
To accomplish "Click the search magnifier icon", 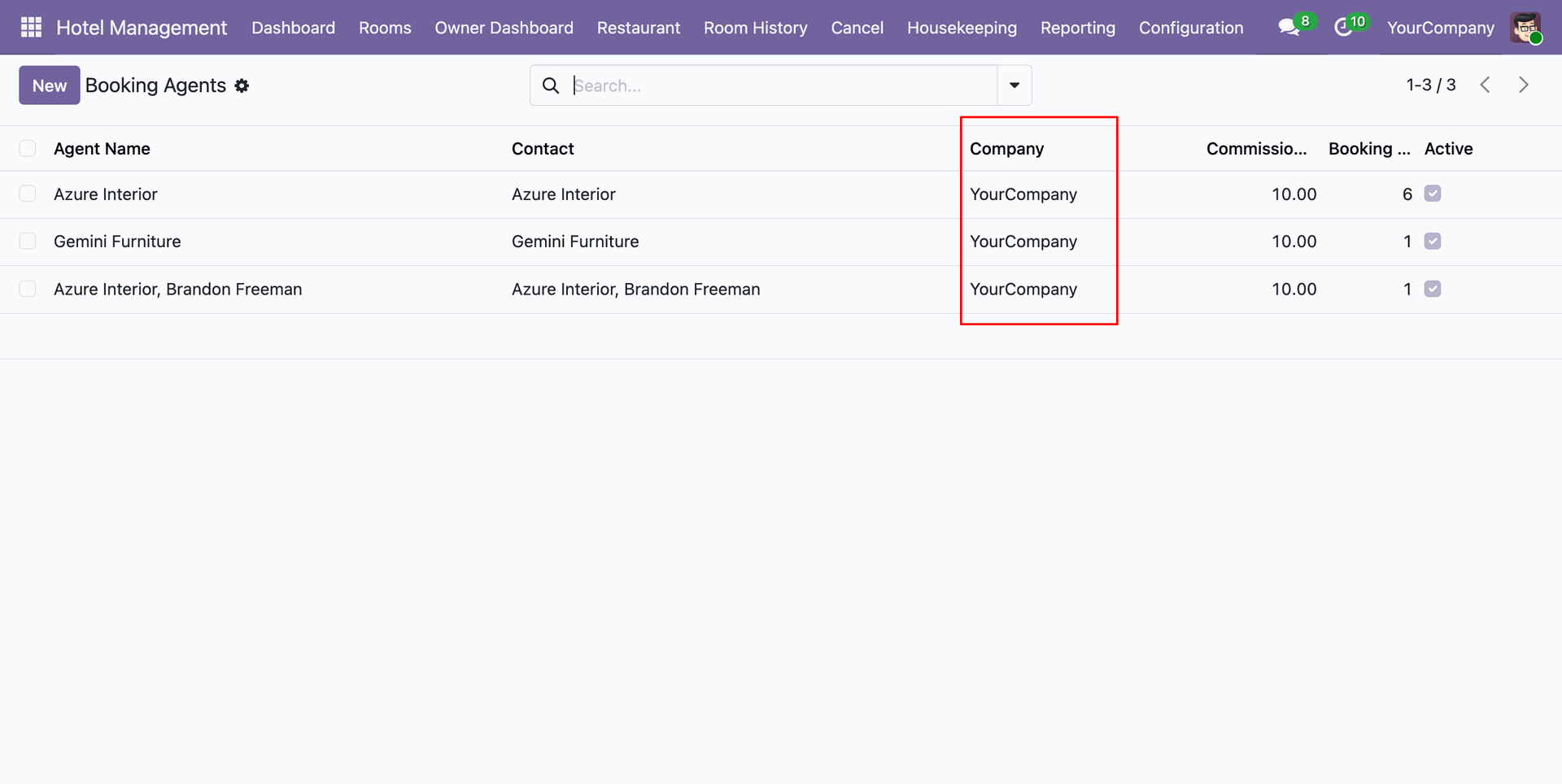I will click(x=551, y=85).
